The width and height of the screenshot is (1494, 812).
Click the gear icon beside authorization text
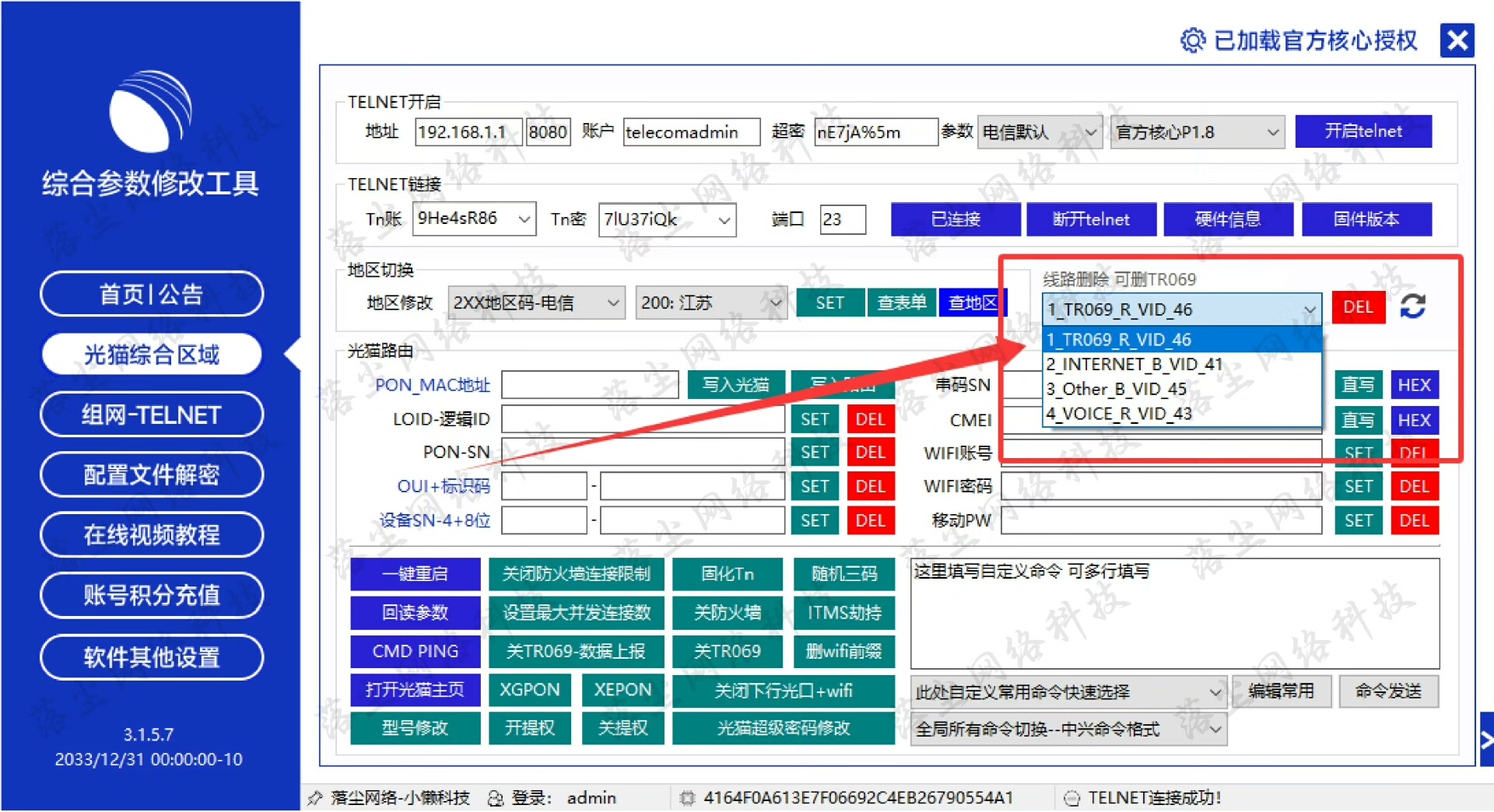point(1192,40)
